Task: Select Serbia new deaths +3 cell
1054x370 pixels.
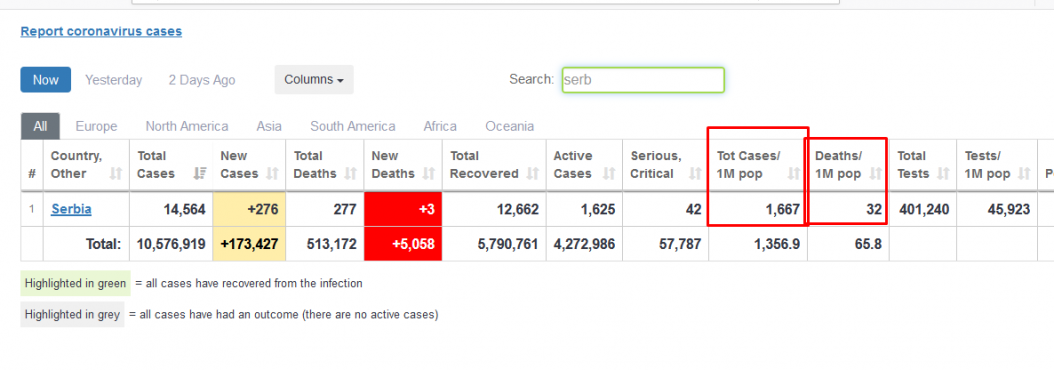Action: [403, 209]
